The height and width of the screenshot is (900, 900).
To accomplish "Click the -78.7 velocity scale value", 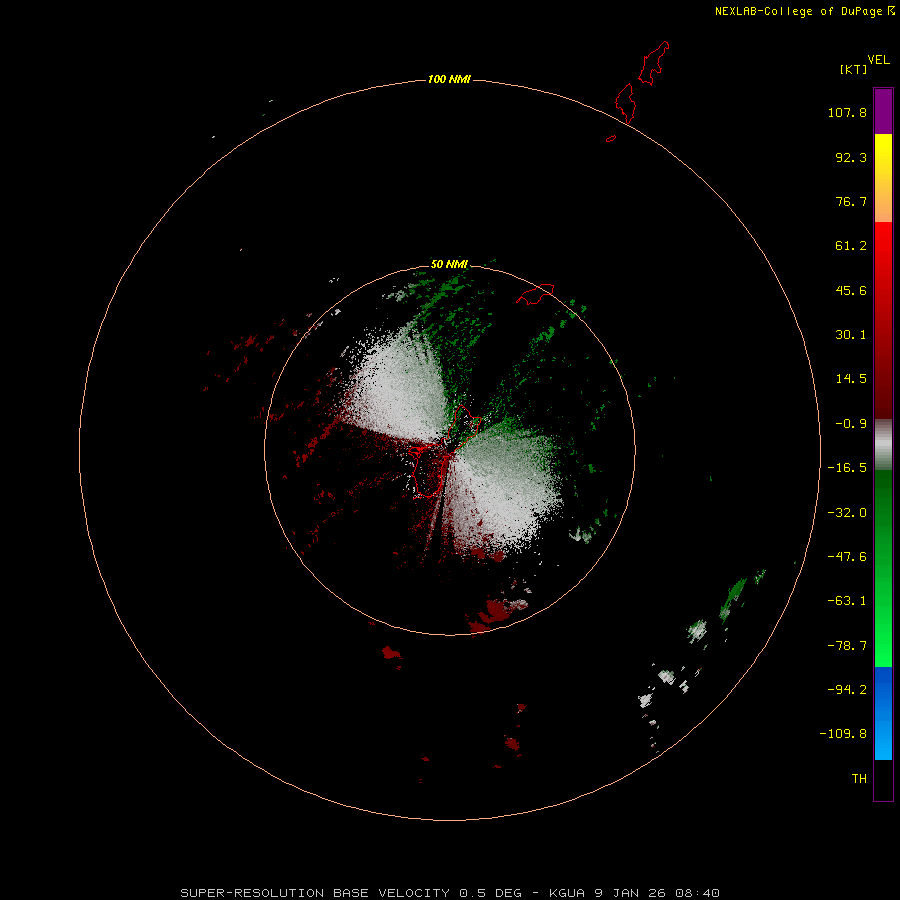I will coord(847,646).
